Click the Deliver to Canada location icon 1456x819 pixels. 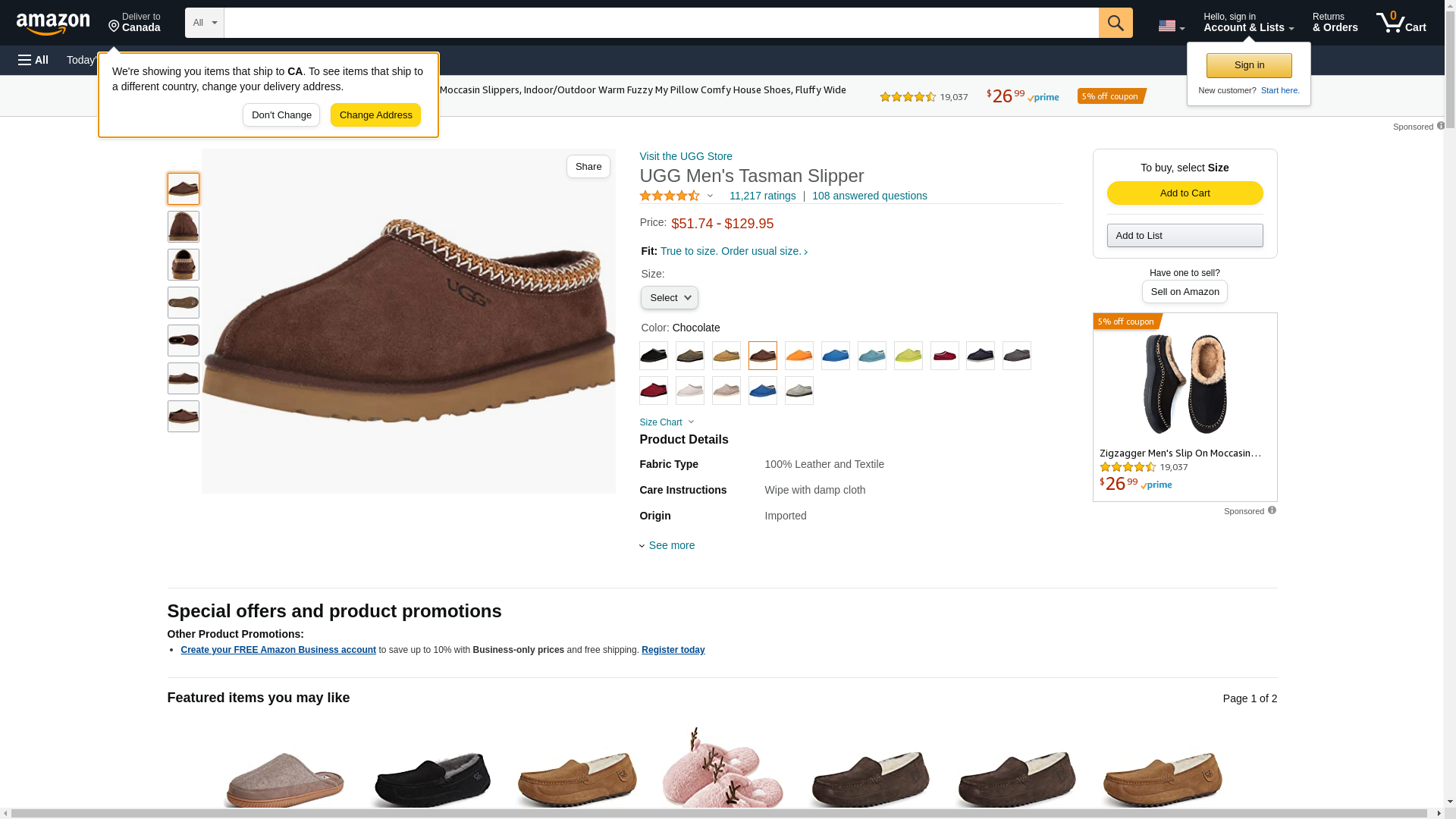click(114, 27)
